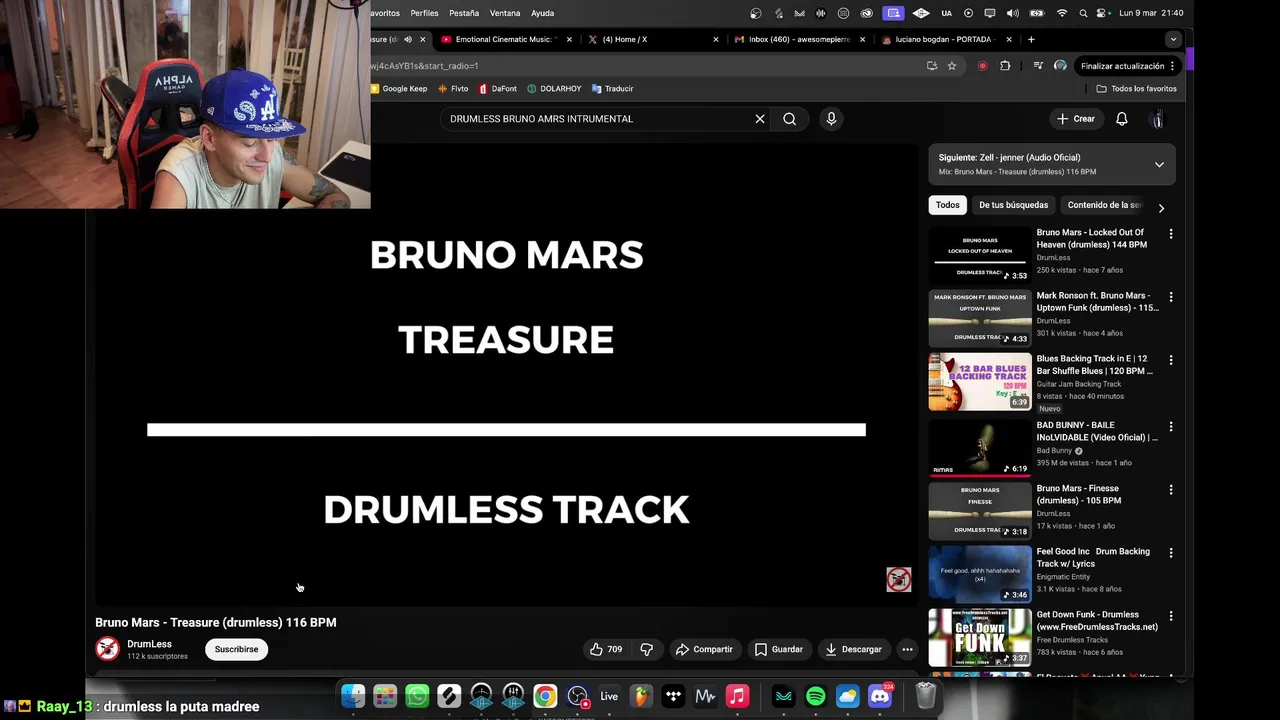Open the Ventana menu
Image resolution: width=1280 pixels, height=720 pixels.
[x=505, y=13]
